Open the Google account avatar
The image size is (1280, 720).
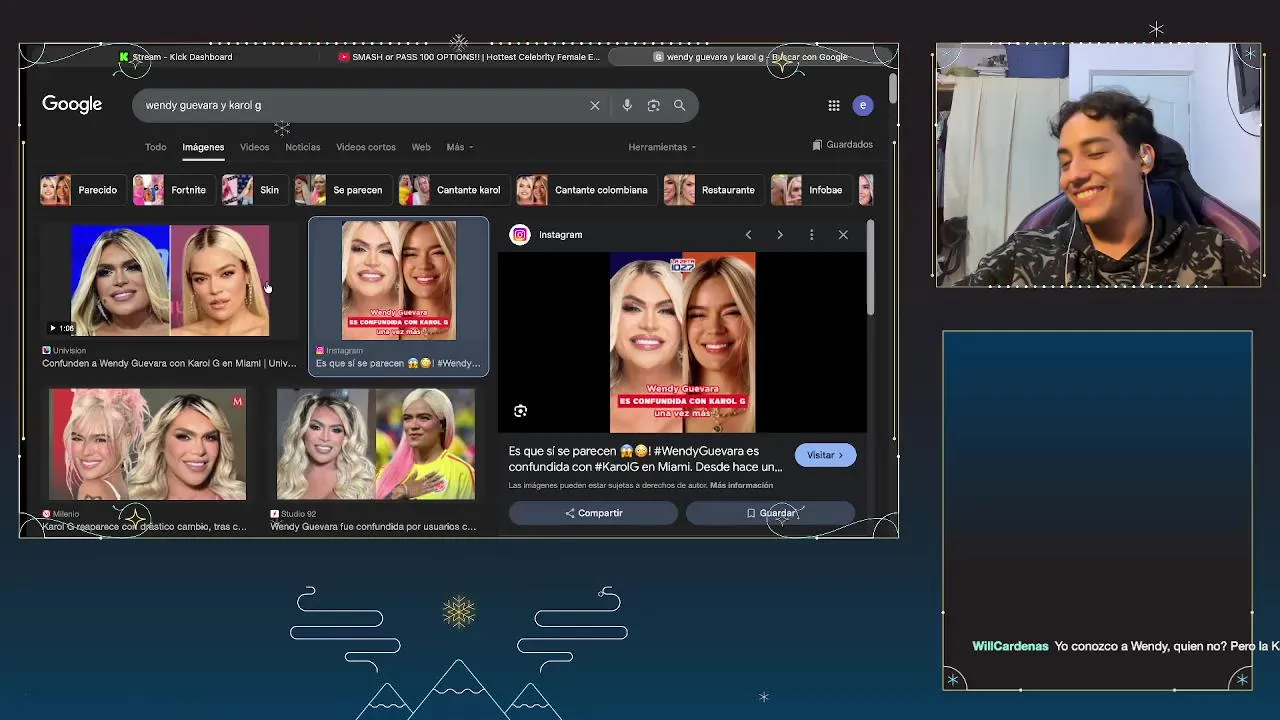(863, 105)
